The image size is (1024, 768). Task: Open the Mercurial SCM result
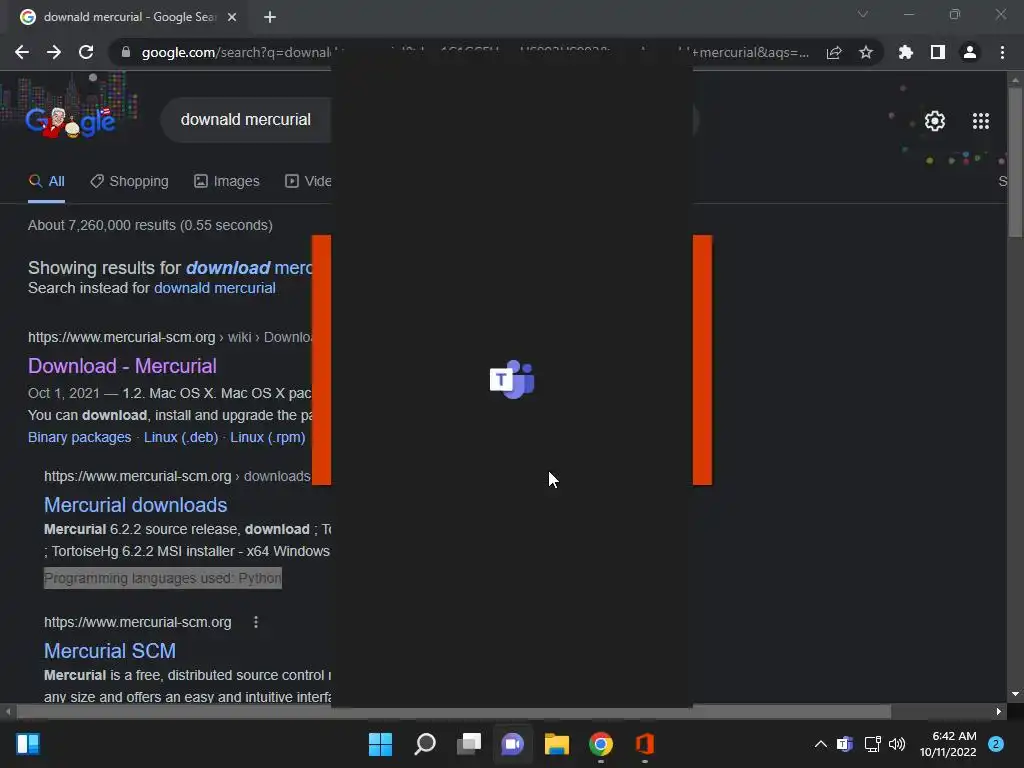pyautogui.click(x=110, y=651)
